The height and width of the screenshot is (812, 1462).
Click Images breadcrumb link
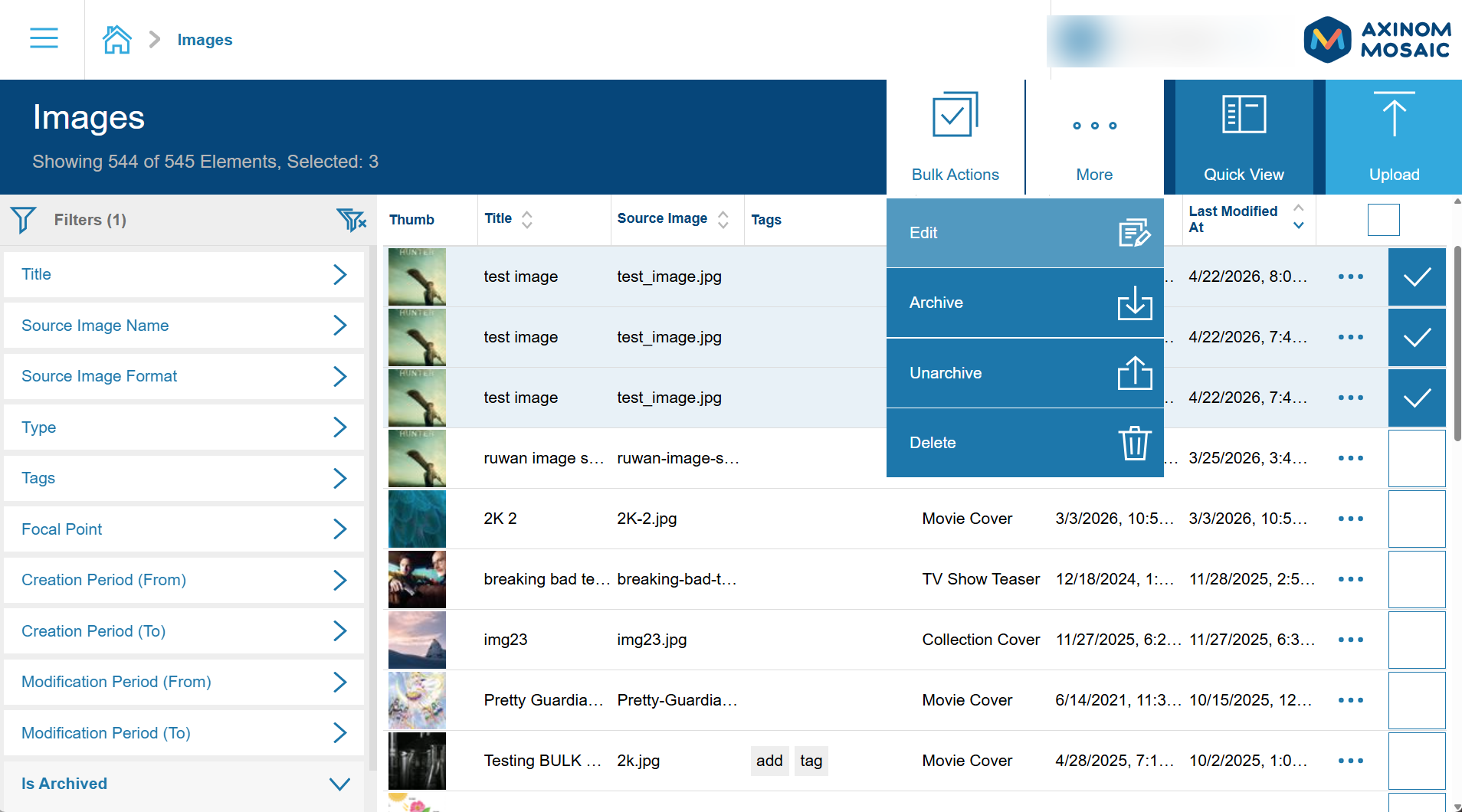coord(205,40)
